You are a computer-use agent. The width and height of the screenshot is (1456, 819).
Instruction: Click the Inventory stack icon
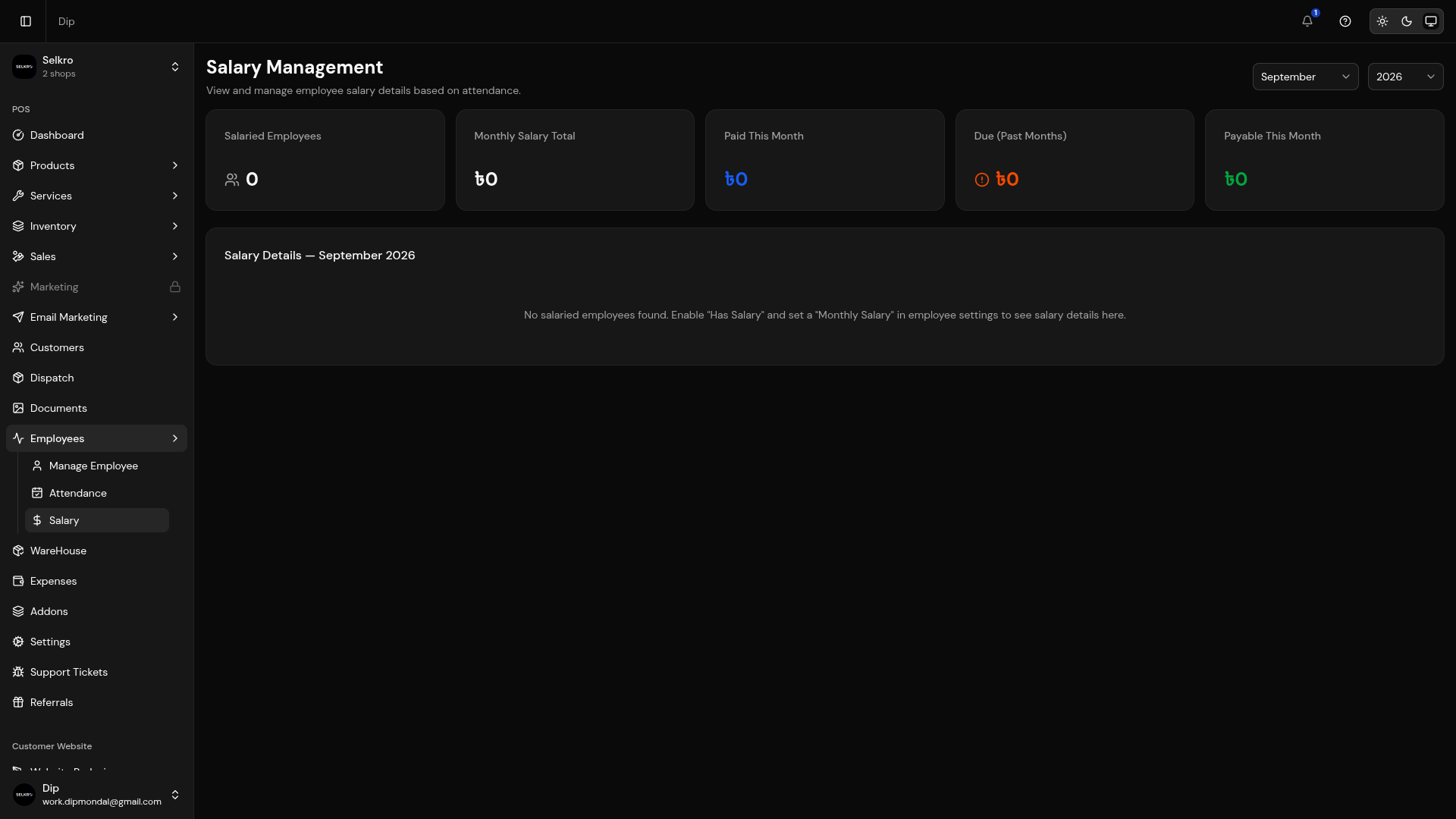pos(18,226)
